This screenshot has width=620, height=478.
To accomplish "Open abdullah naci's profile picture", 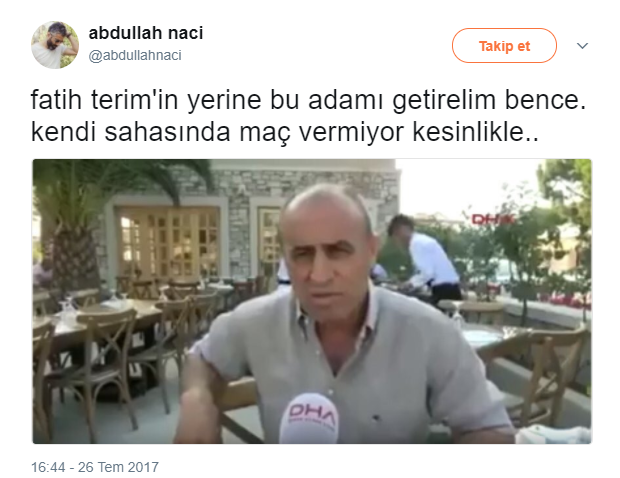I will (55, 45).
